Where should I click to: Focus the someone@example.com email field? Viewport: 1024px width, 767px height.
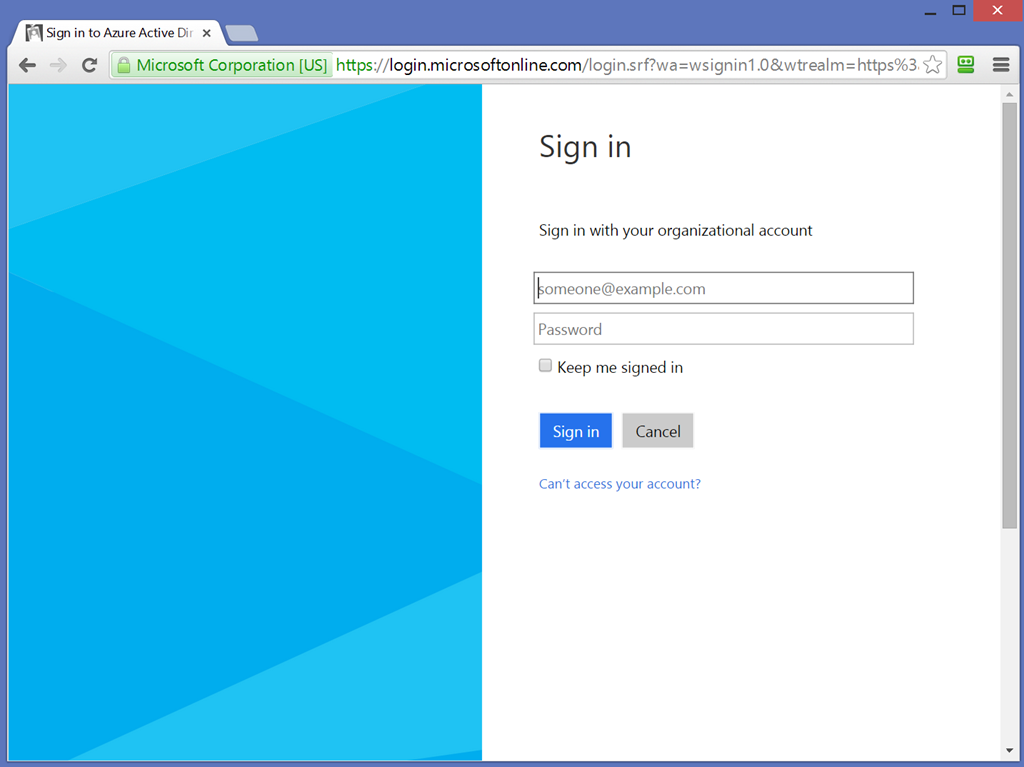pos(724,288)
